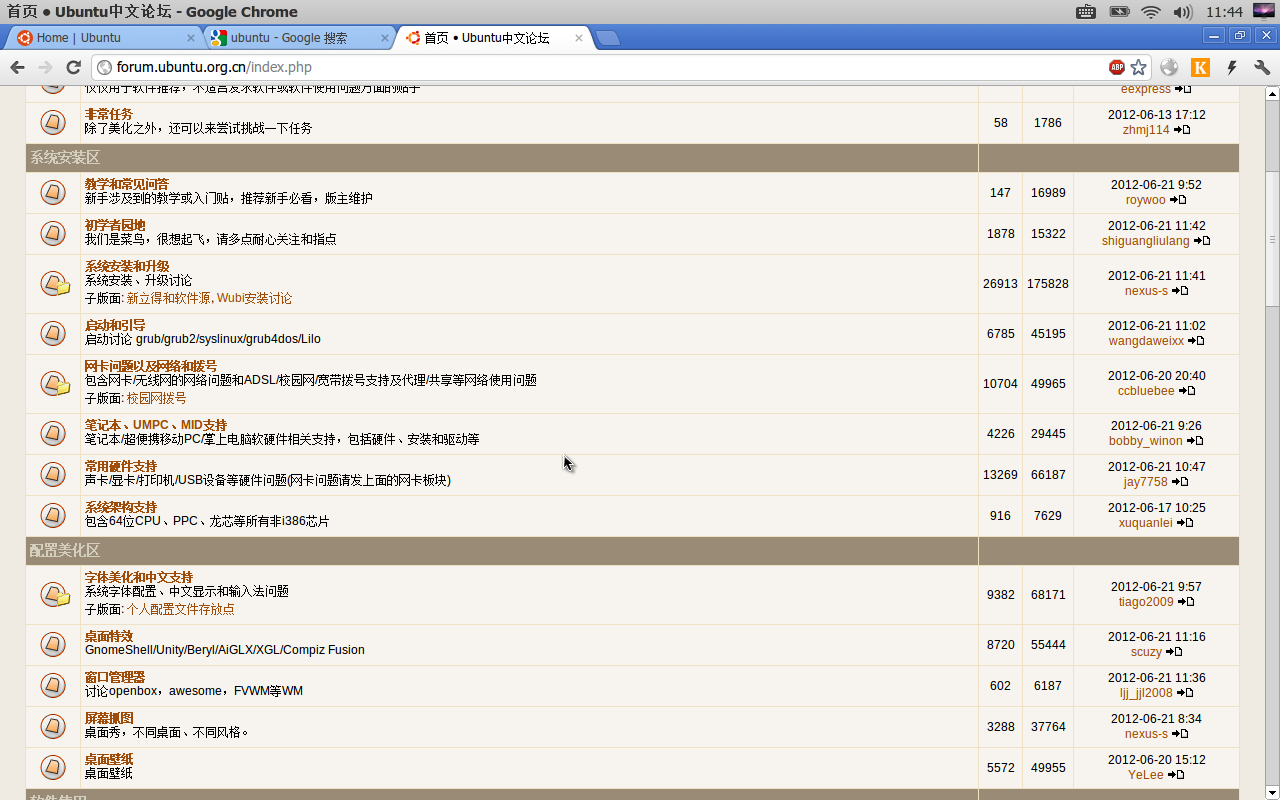Open the 个人配置文件存放点 subforum
1280x800 pixels.
[x=180, y=609]
